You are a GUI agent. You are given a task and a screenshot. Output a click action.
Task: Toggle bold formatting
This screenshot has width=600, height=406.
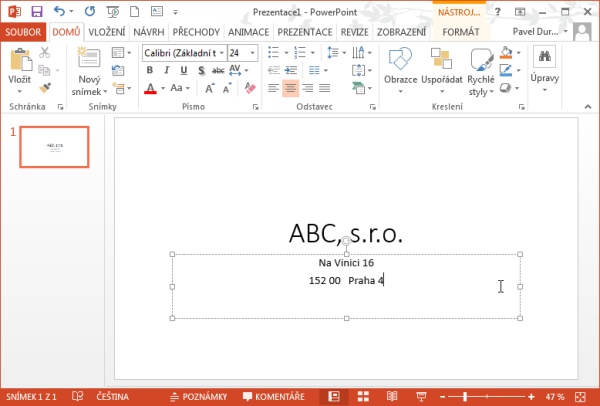click(150, 70)
